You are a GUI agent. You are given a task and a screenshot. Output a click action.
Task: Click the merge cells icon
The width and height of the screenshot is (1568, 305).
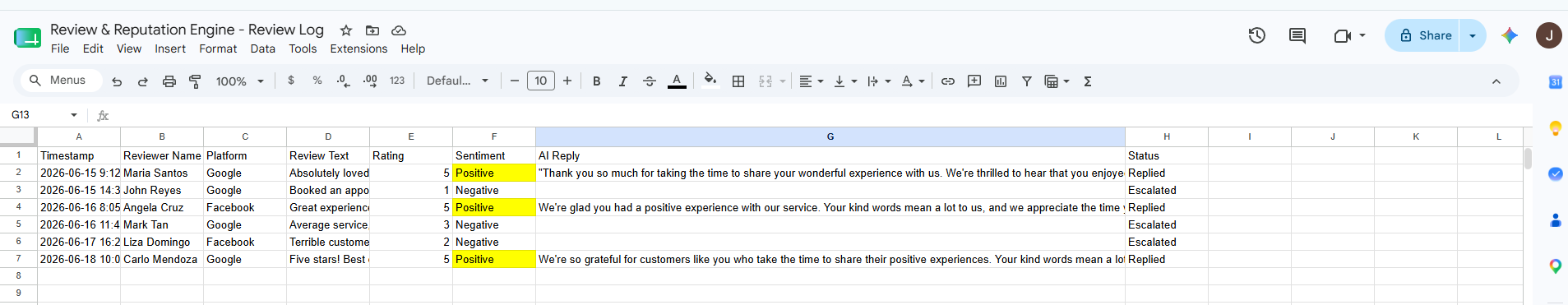765,81
